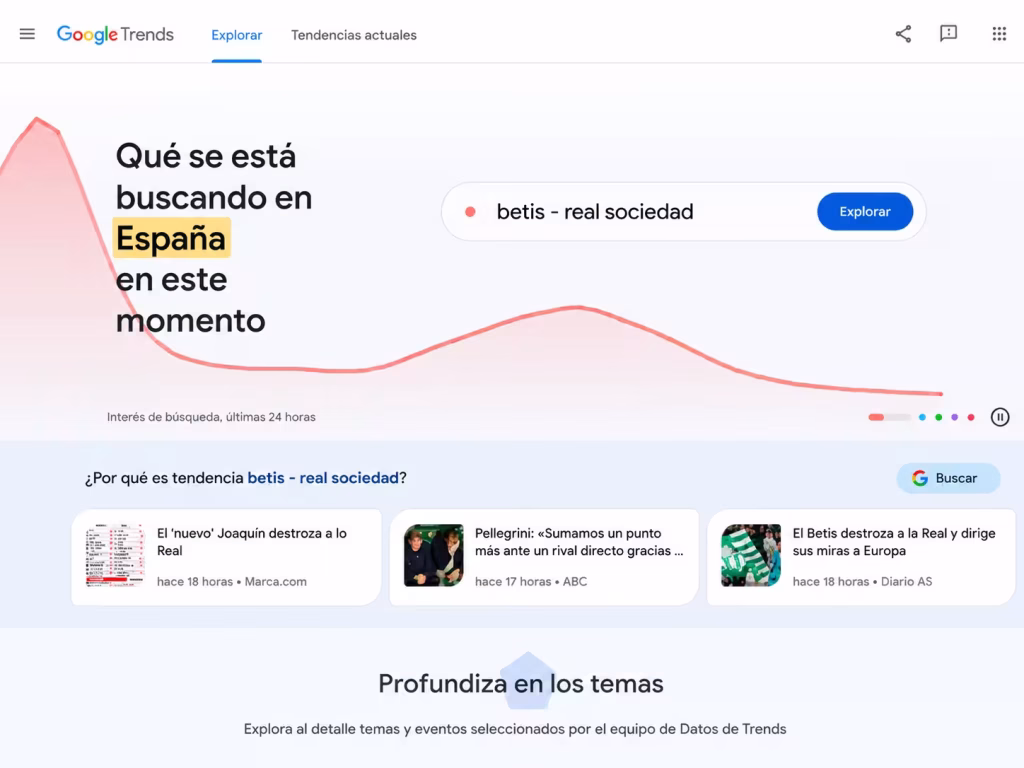Open 'betis - real sociedad' trending link
The width and height of the screenshot is (1024, 768).
pos(323,478)
